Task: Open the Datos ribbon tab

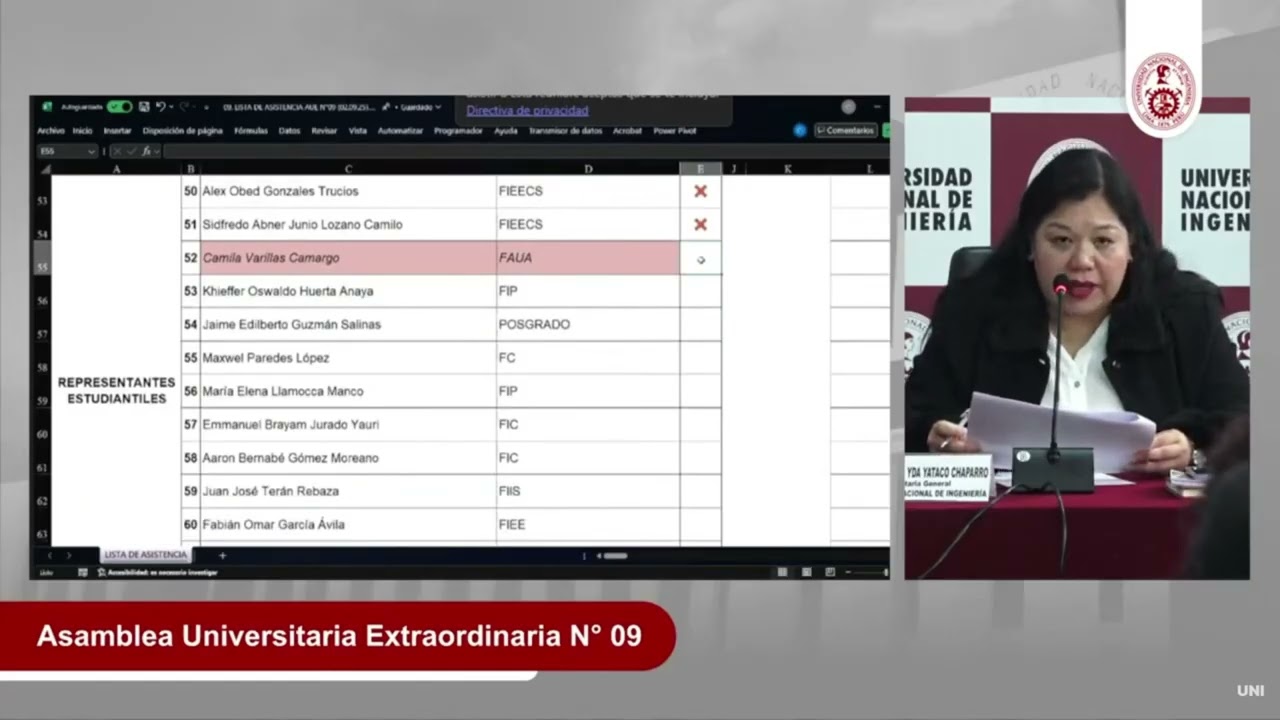Action: click(289, 131)
